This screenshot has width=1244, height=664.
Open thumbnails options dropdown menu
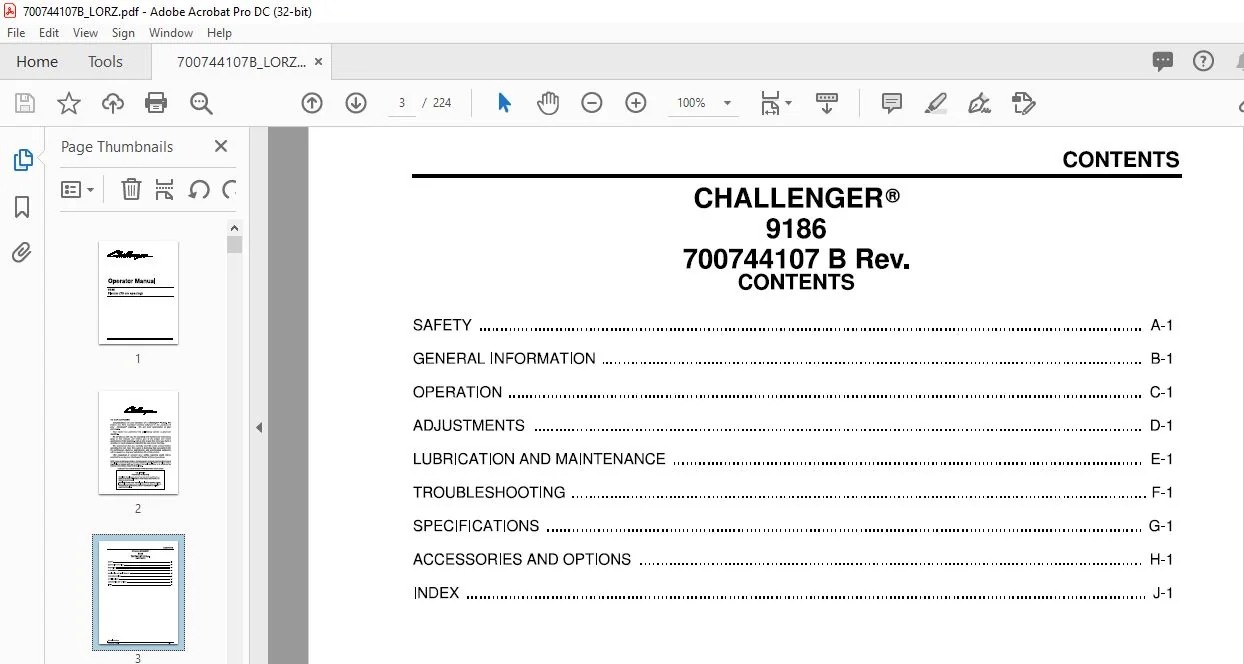pos(78,189)
